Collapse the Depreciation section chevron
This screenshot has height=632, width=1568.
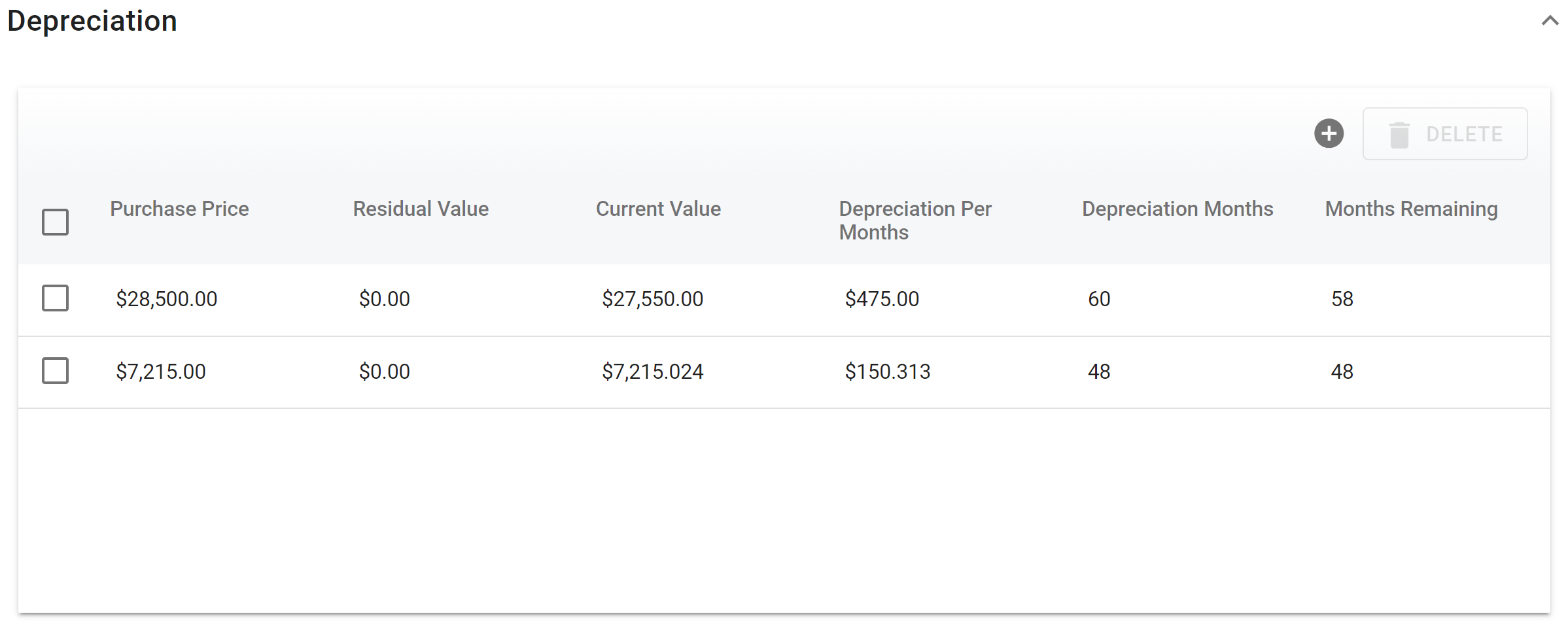[1550, 21]
